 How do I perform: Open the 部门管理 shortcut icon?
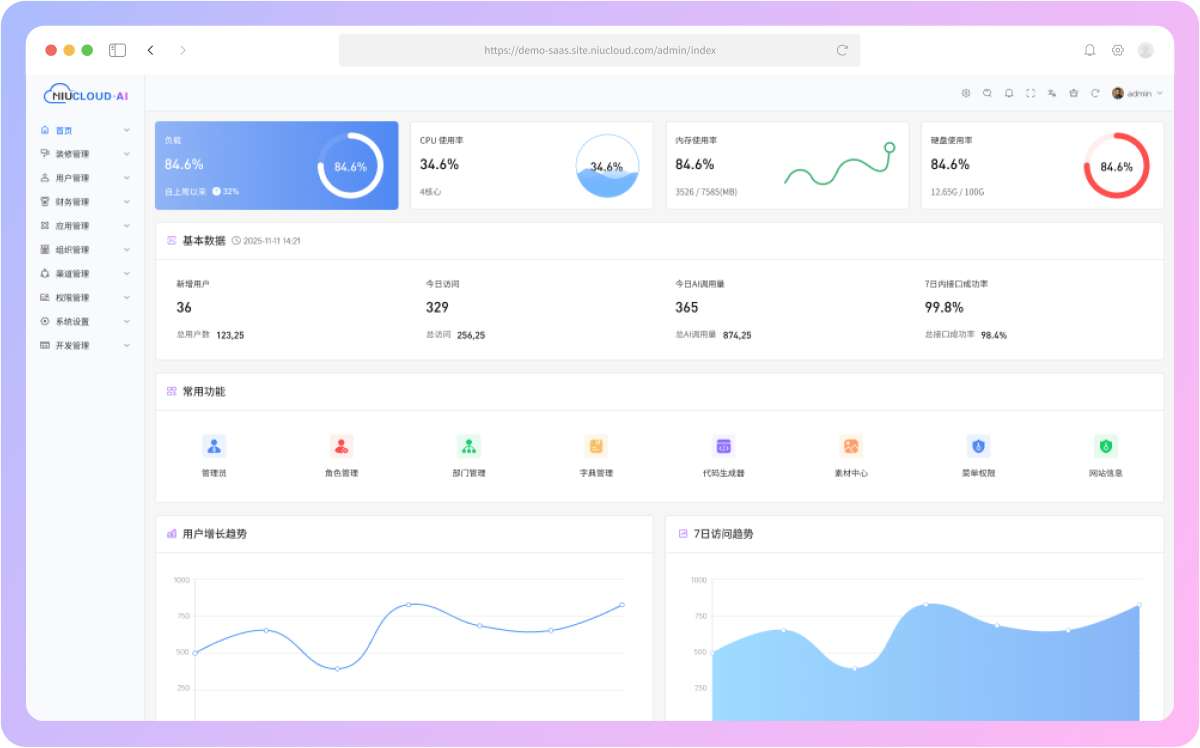(x=469, y=446)
